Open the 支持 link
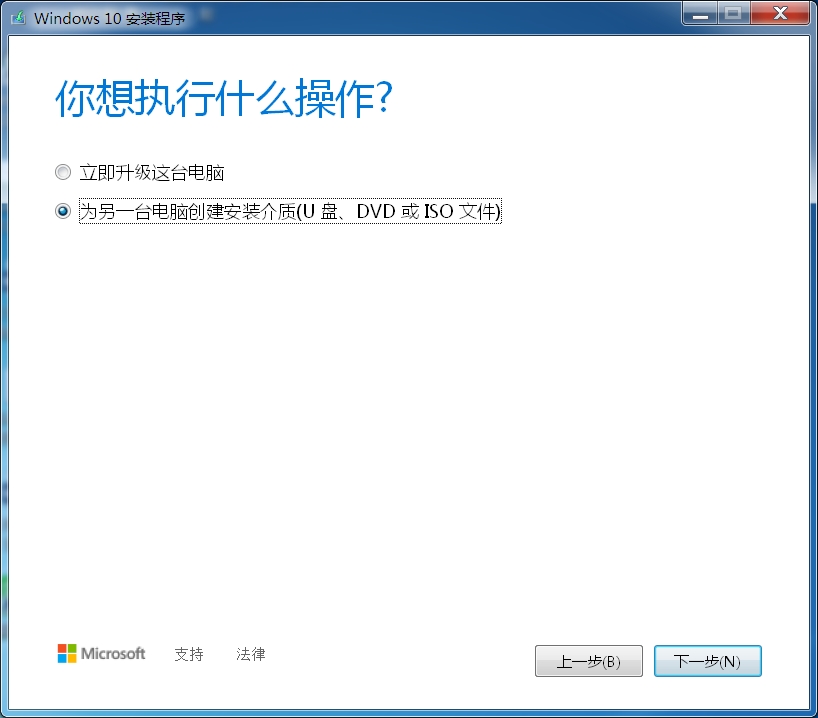 [x=189, y=654]
